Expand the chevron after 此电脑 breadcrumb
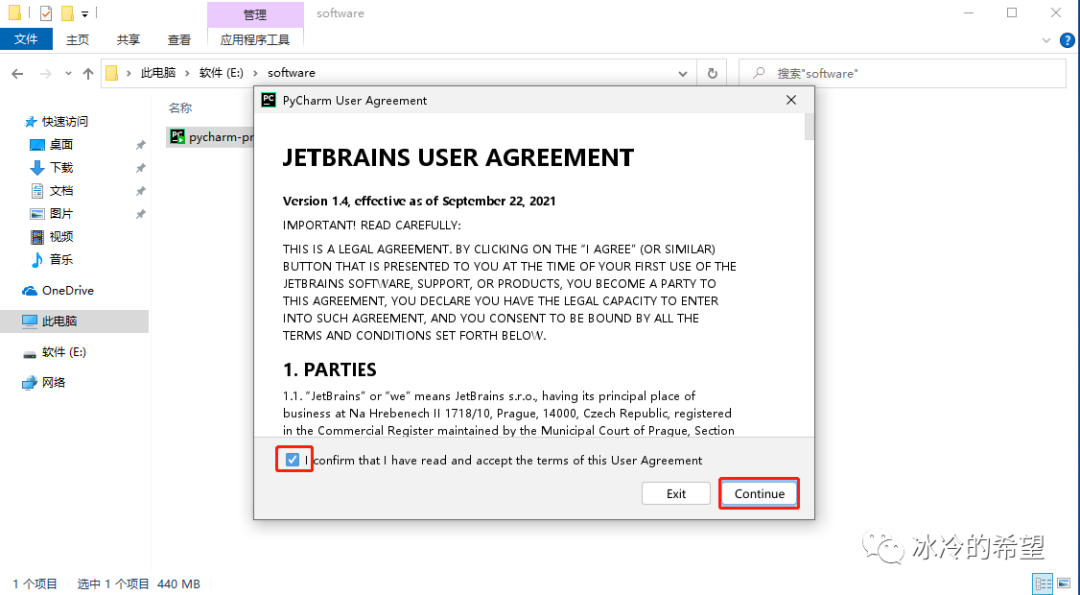Screen dimensions: 1080x595 click(187, 73)
